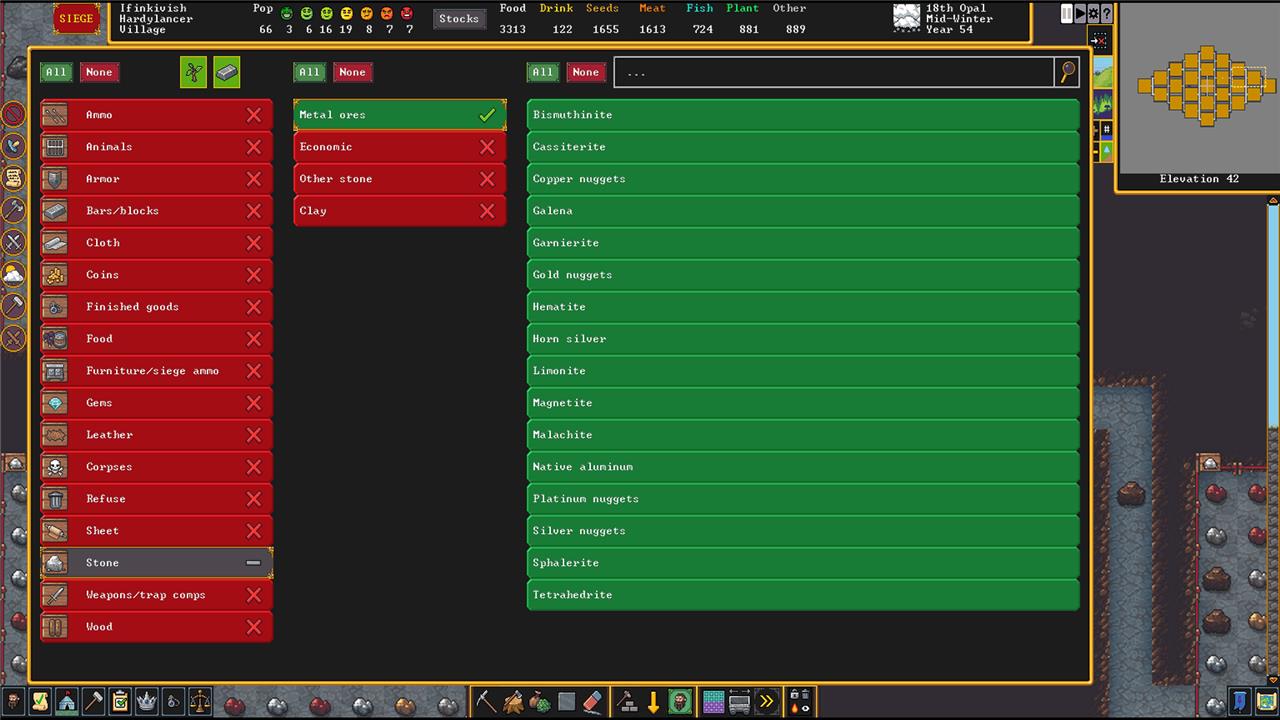The image size is (1280, 720).
Task: Open the help question mark icon
Action: (x=1107, y=13)
